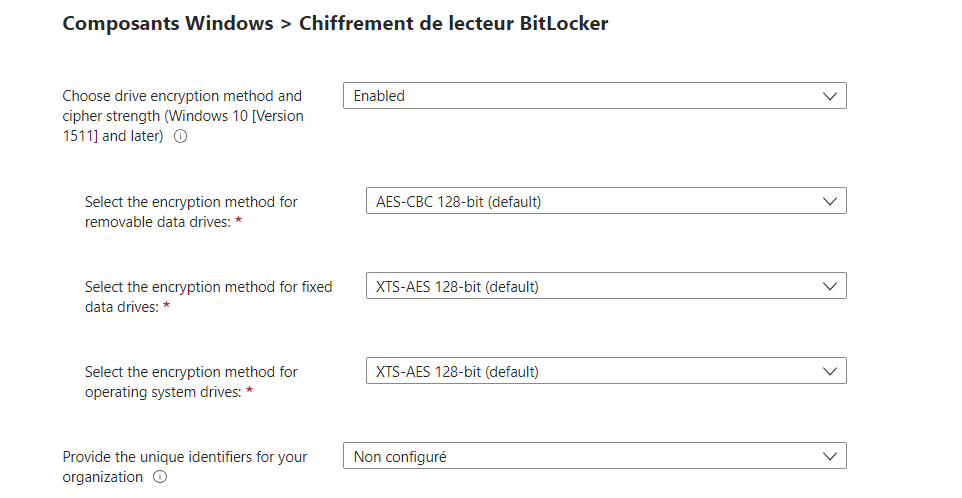Open XTS-AES 128-bit dropdown for fixed data drives
The image size is (962, 498).
606,286
